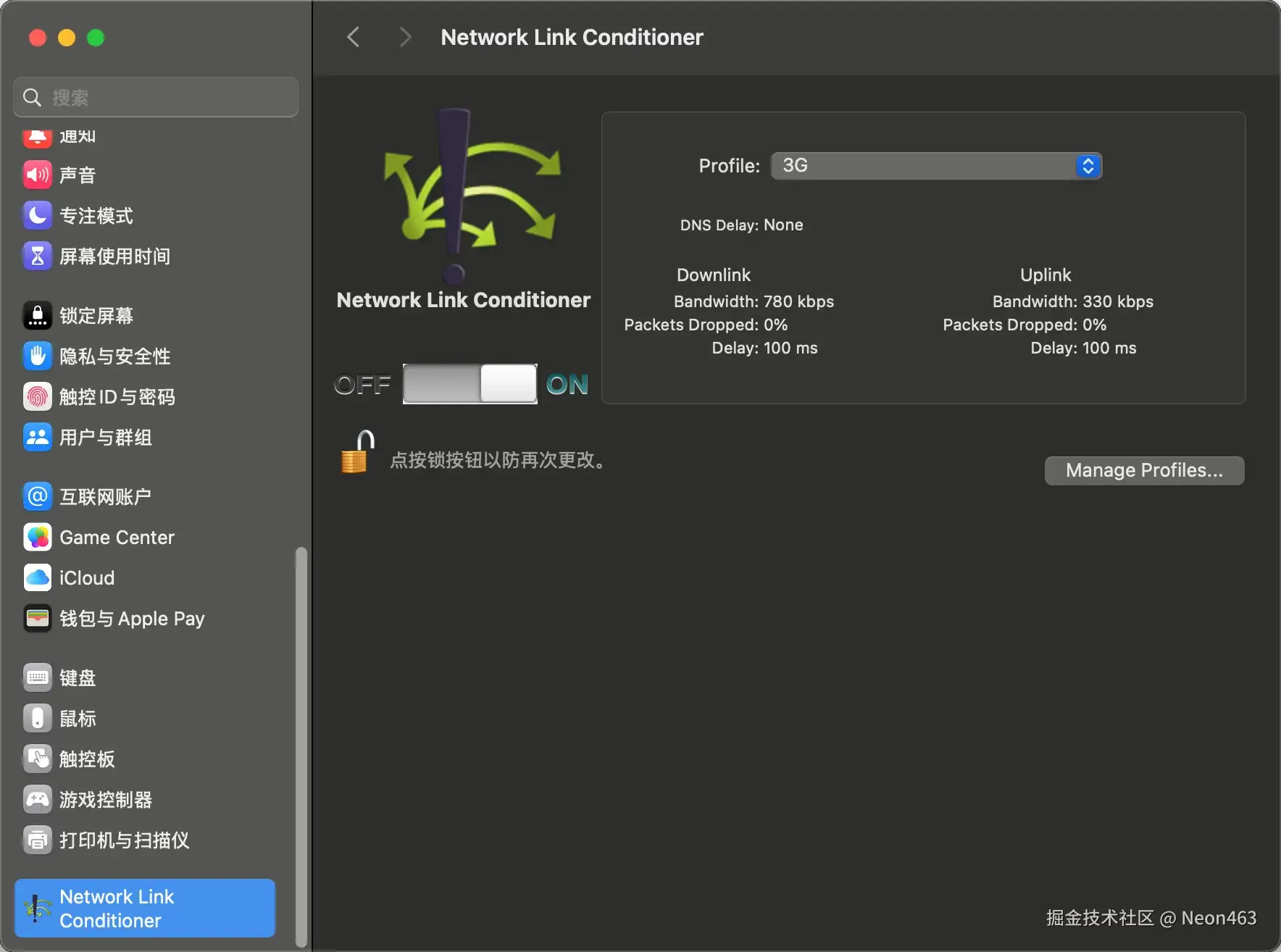Click the iCloud cloud icon
The height and width of the screenshot is (952, 1281).
pyautogui.click(x=38, y=577)
